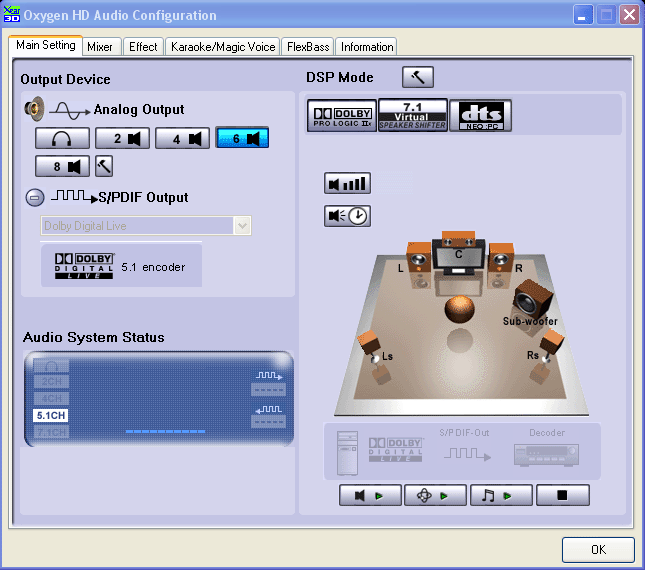
Task: Click the right surround speaker Rs
Action: pos(551,344)
